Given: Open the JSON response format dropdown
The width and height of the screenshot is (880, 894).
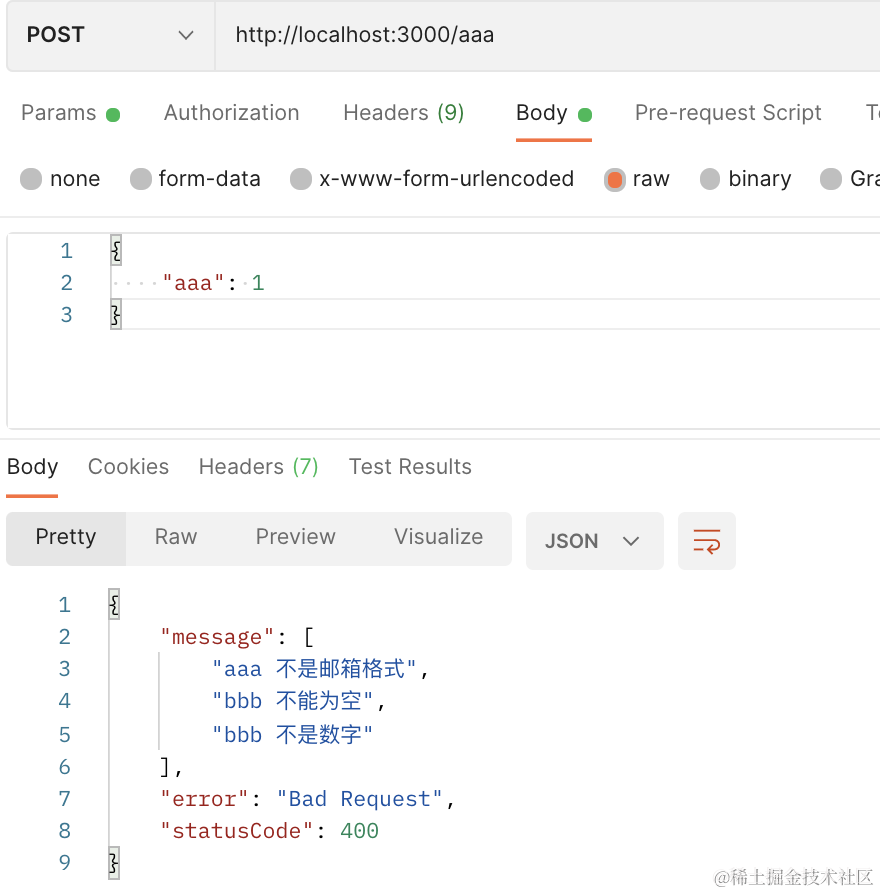Looking at the screenshot, I should [594, 541].
